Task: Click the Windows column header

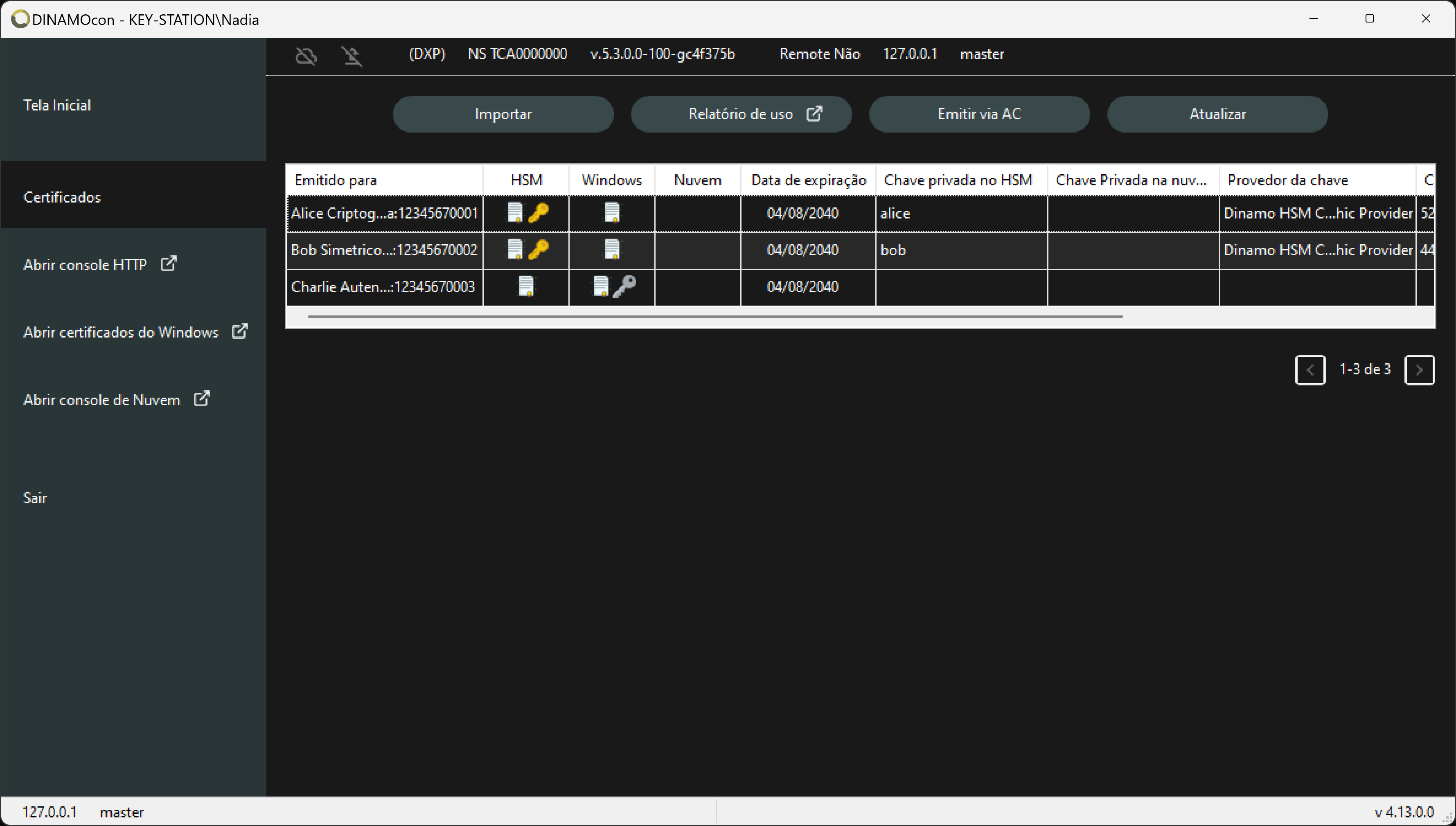Action: (612, 180)
